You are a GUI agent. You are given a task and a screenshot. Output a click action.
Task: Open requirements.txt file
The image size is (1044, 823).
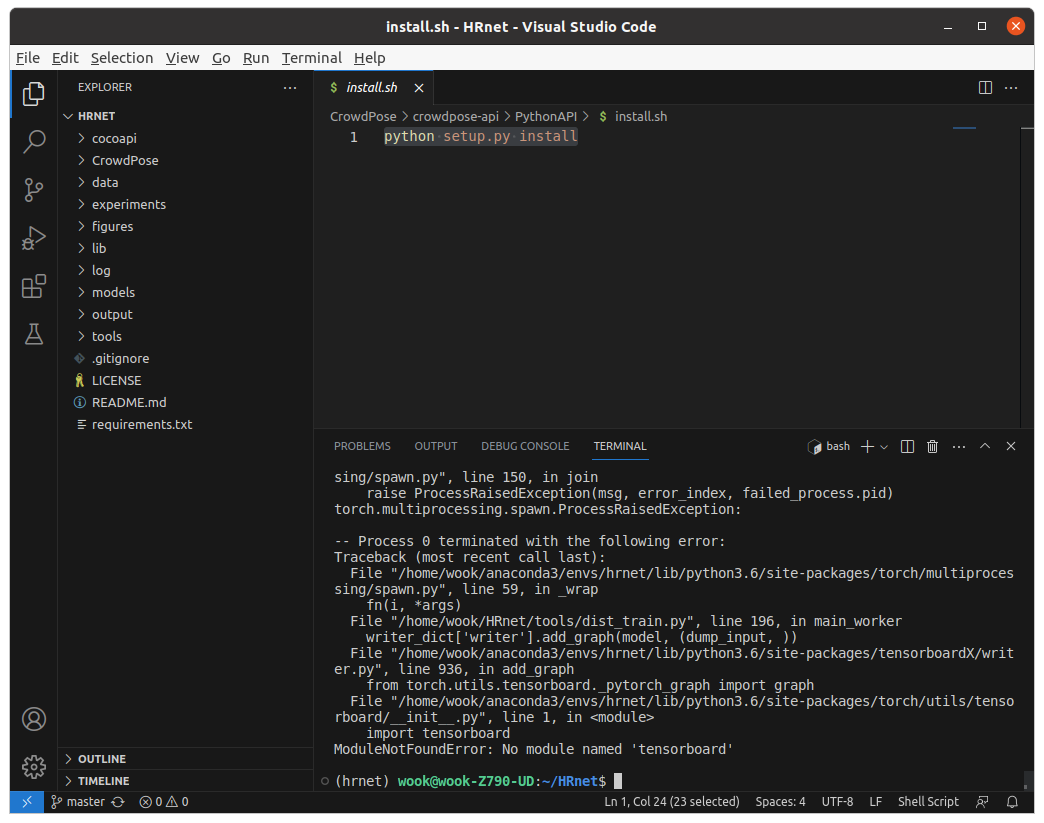185,424
